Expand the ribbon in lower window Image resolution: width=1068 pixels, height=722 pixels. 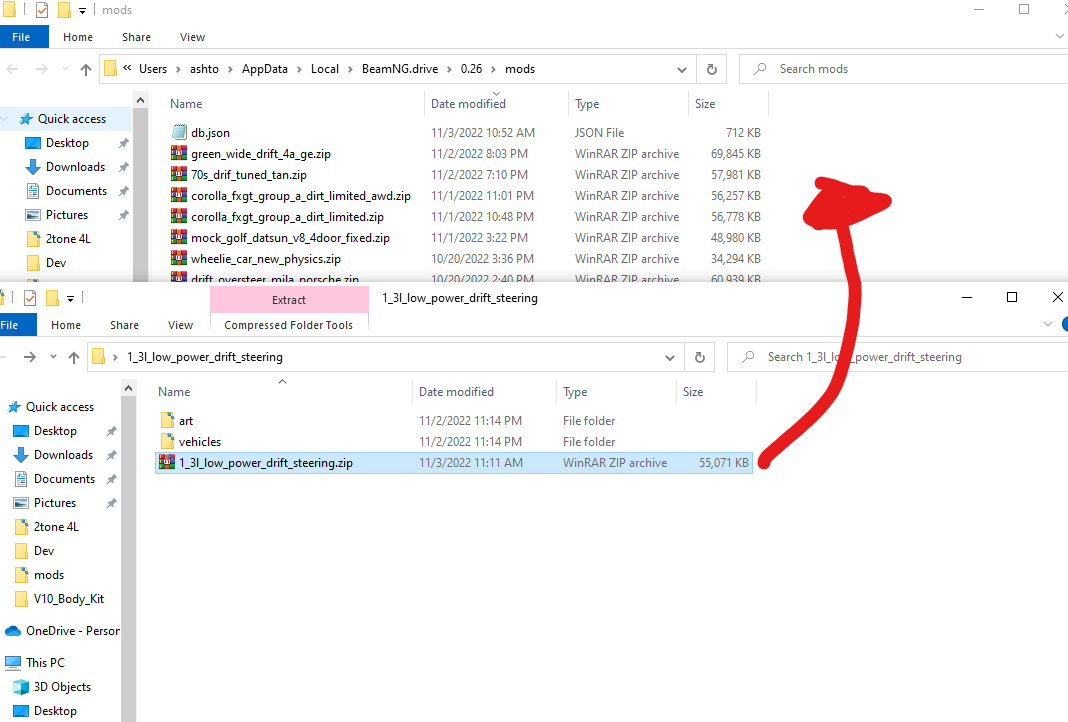pyautogui.click(x=1048, y=325)
